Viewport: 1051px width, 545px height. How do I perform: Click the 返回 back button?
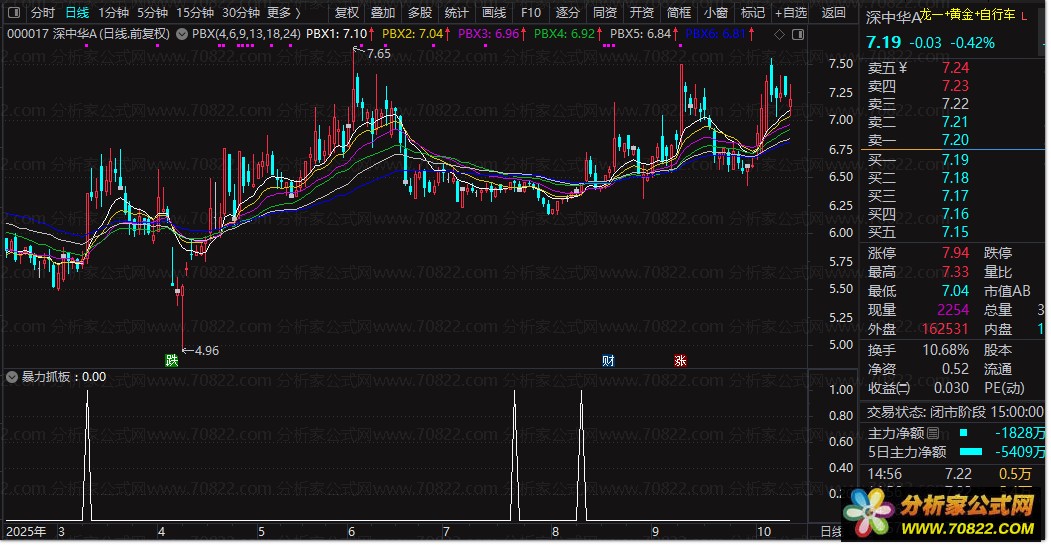(x=833, y=13)
